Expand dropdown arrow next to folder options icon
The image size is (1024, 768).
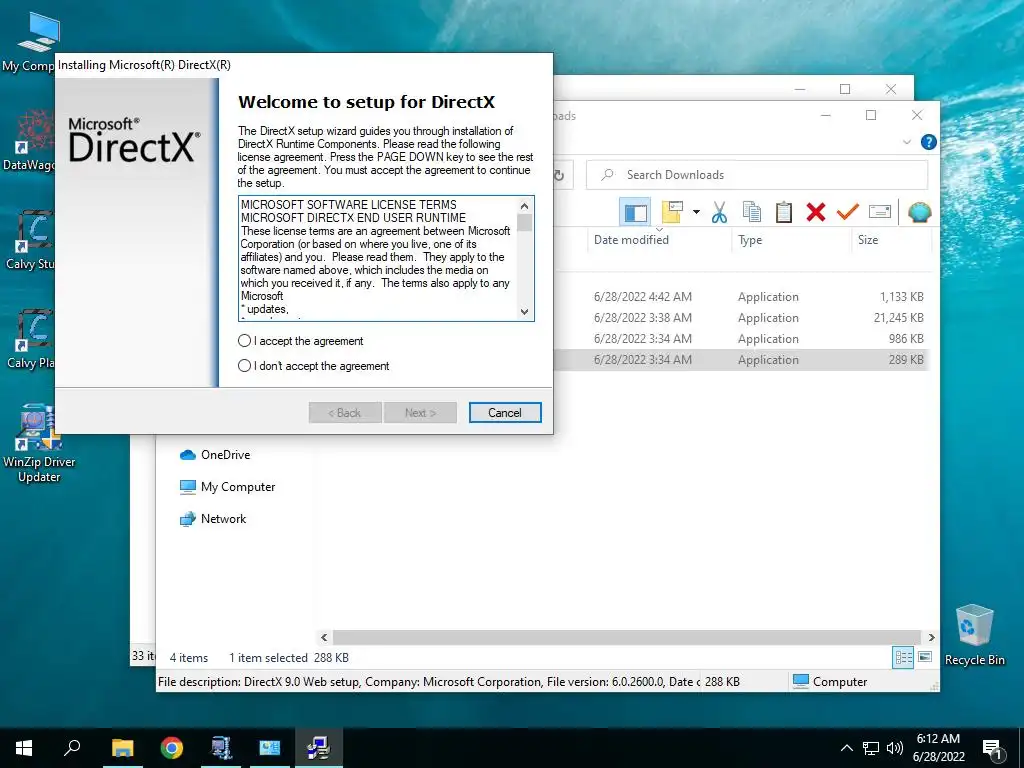pyautogui.click(x=696, y=212)
